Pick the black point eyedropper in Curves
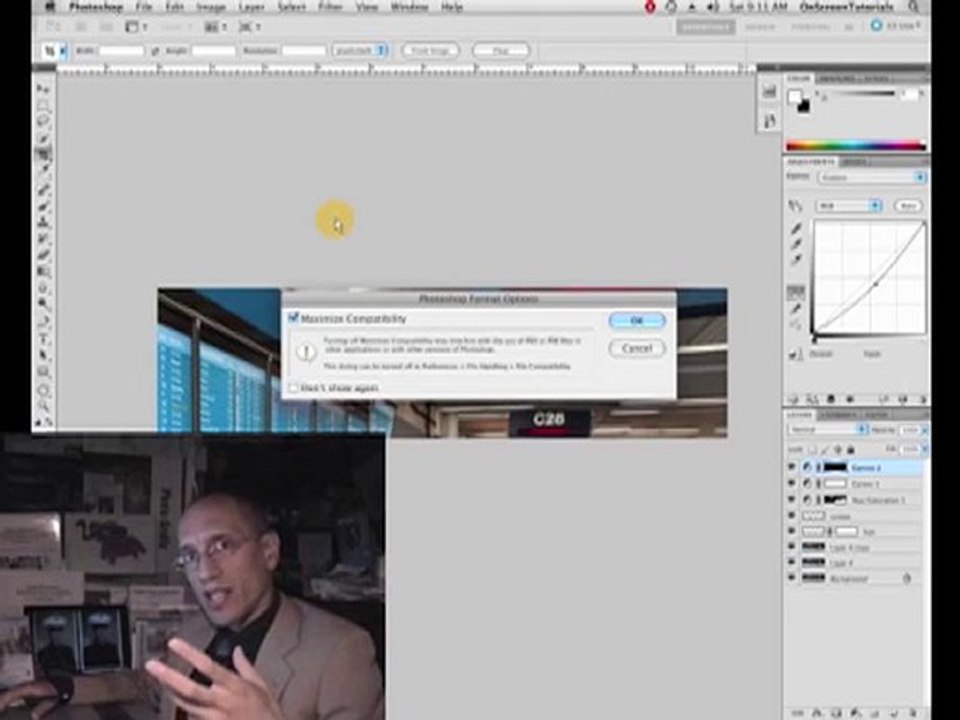 [x=796, y=228]
